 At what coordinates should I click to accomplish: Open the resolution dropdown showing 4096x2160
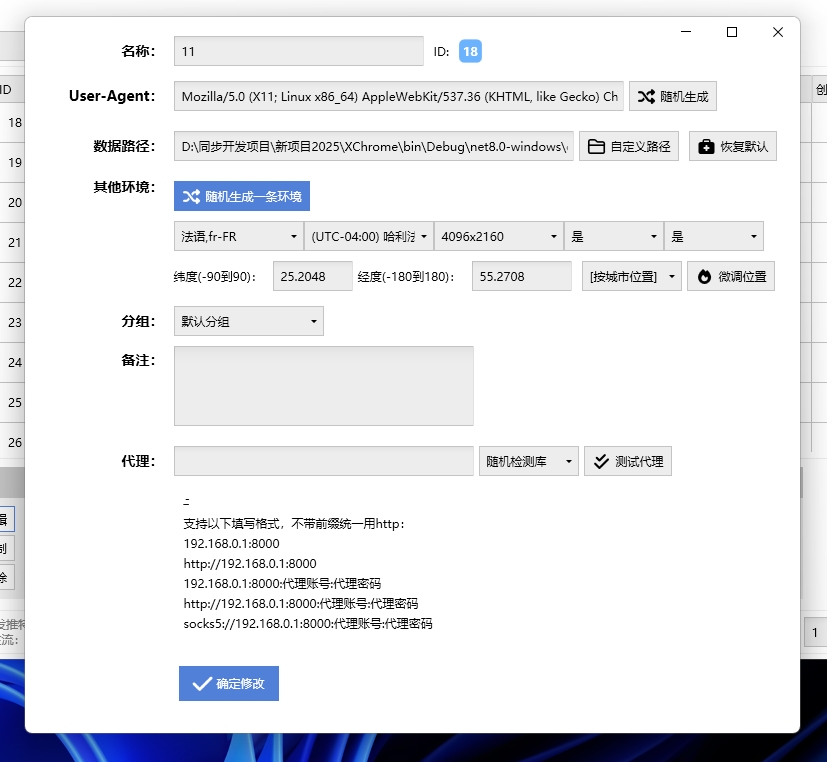[x=499, y=236]
